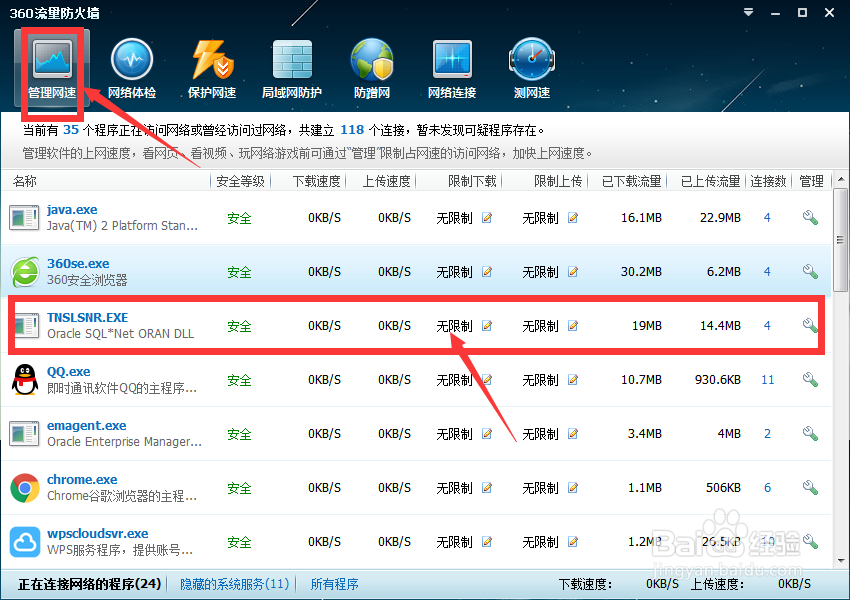The image size is (850, 600).
Task: Open manage wrench for QQ.exe
Action: point(810,380)
